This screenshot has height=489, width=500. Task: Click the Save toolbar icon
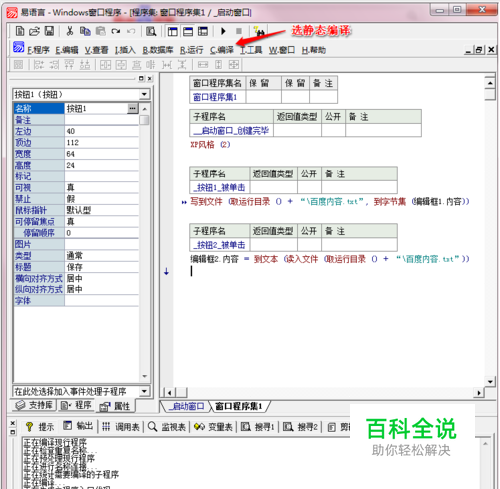49,31
